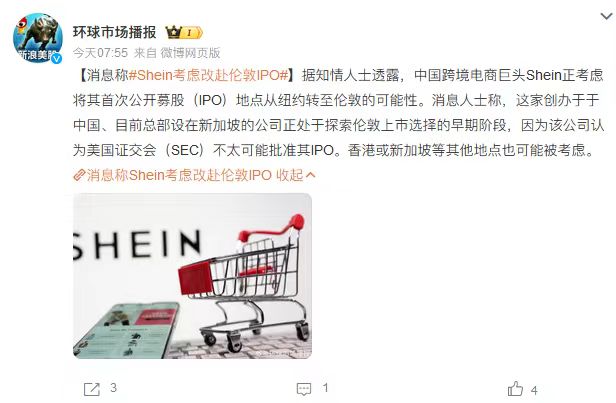Click the repost count 3
The width and height of the screenshot is (616, 403).
pyautogui.click(x=114, y=388)
